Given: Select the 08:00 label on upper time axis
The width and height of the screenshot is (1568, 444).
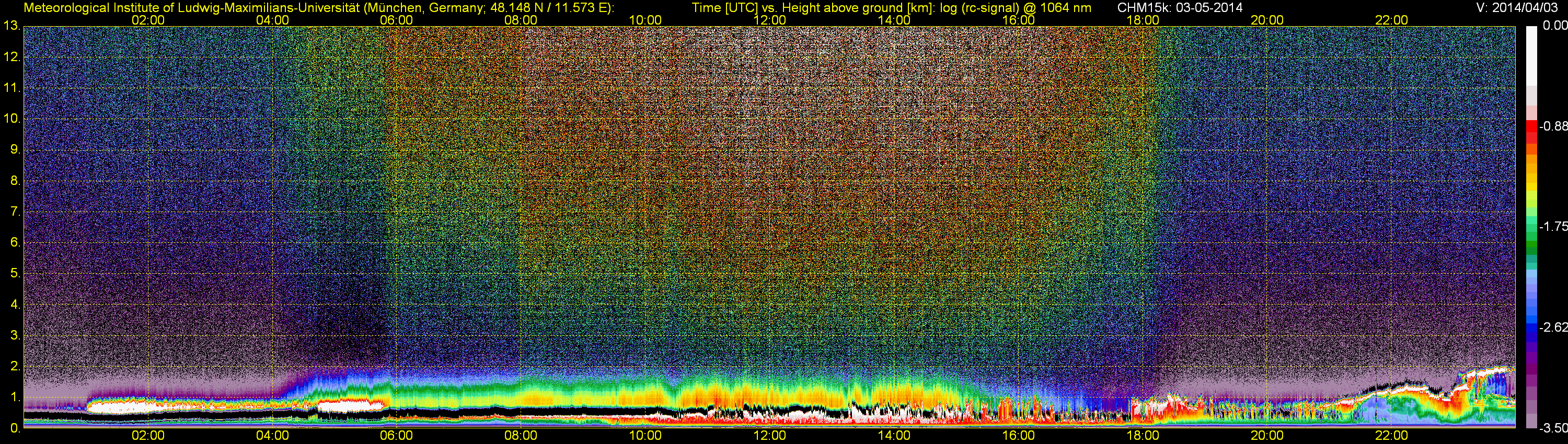Looking at the screenshot, I should (x=521, y=20).
